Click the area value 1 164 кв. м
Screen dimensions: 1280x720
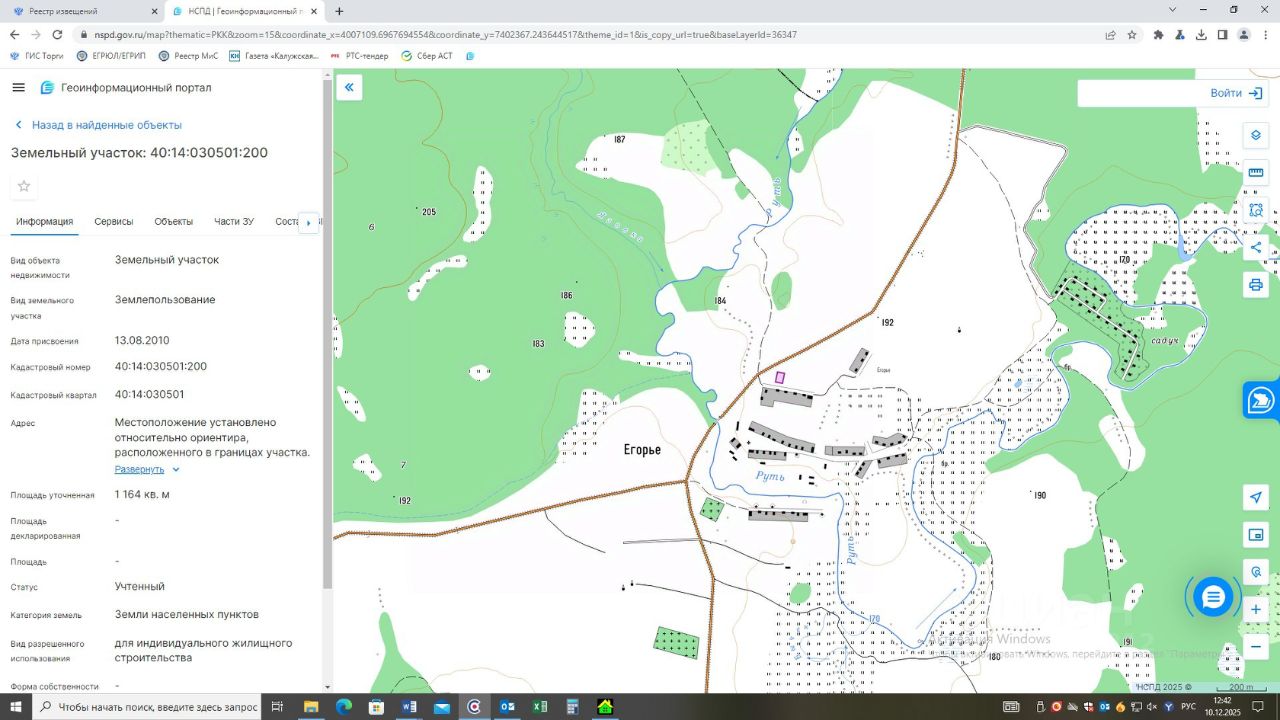pos(142,495)
